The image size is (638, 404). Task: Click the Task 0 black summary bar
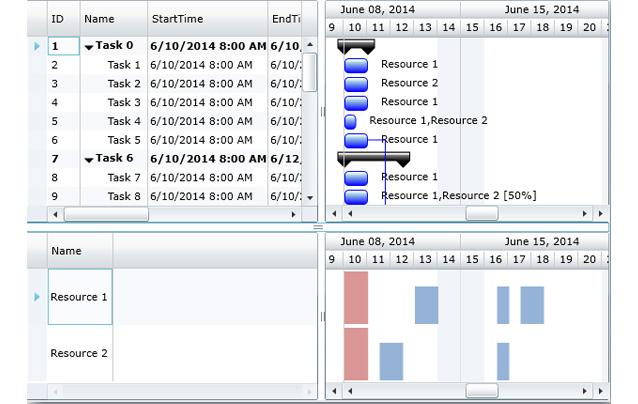pos(356,46)
